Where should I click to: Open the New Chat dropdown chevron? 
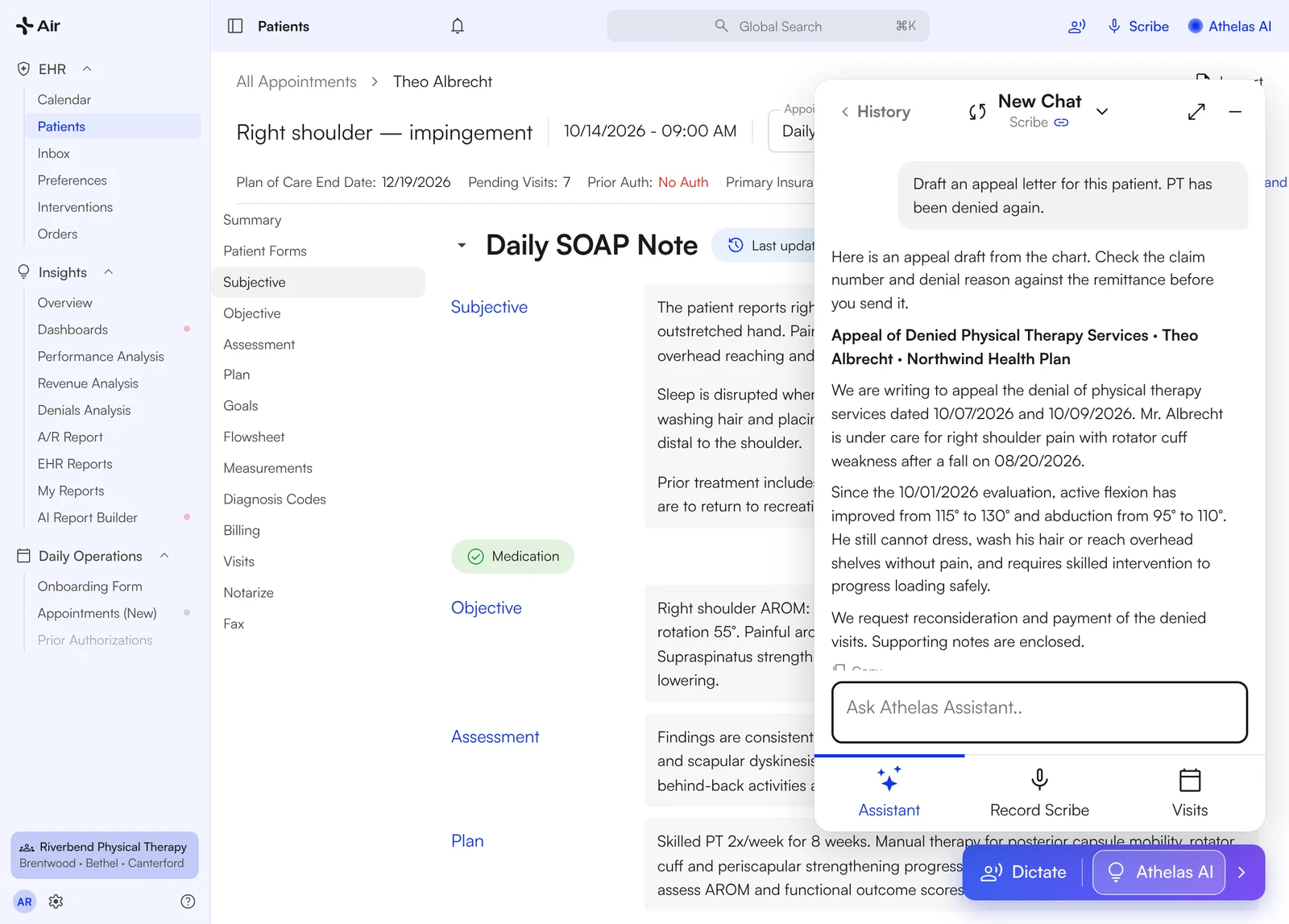click(1102, 111)
